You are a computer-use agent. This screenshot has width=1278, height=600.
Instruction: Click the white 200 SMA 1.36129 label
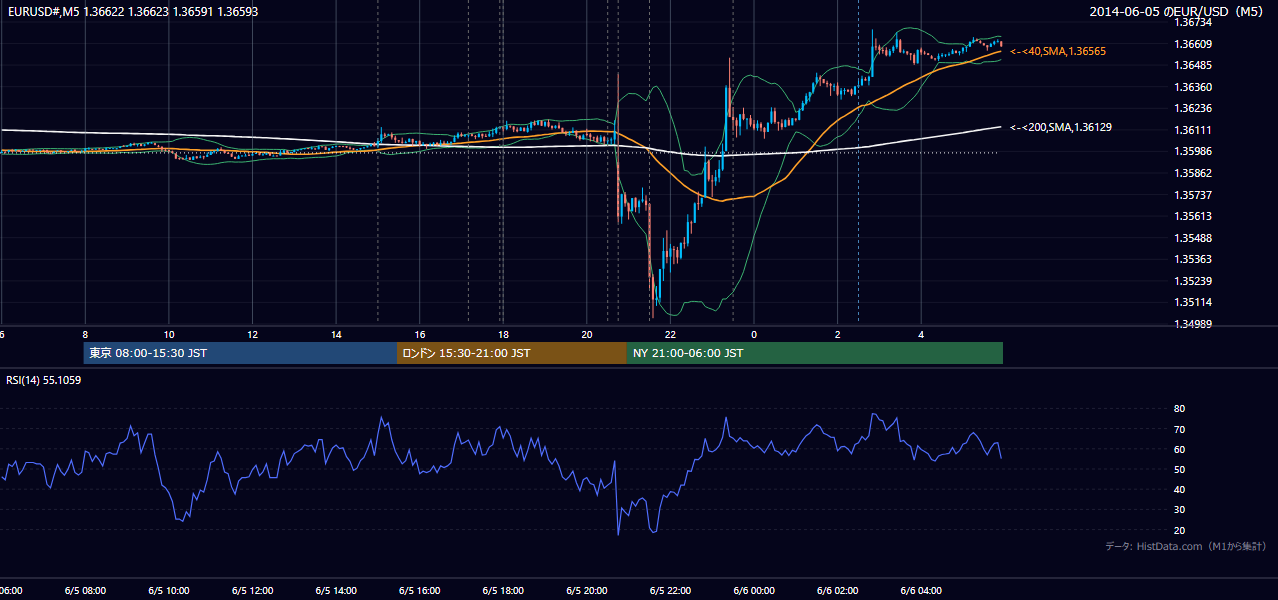pos(1061,127)
